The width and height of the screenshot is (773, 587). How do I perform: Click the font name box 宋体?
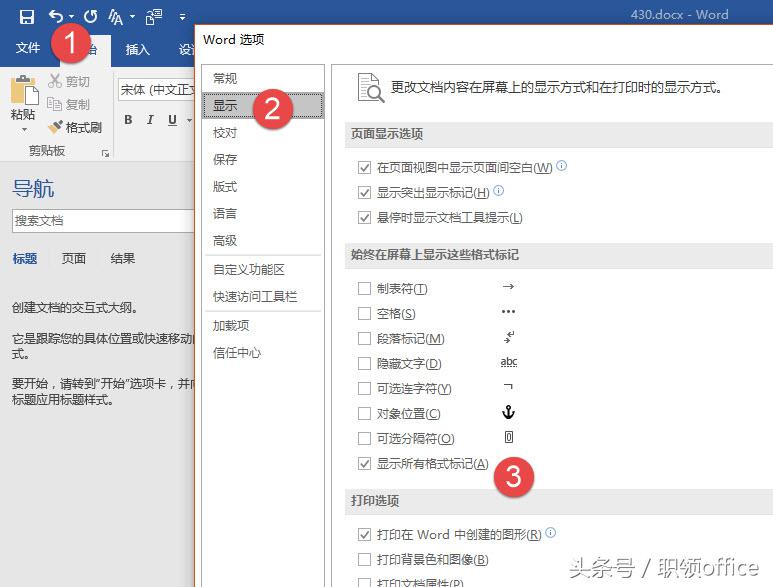pyautogui.click(x=156, y=90)
